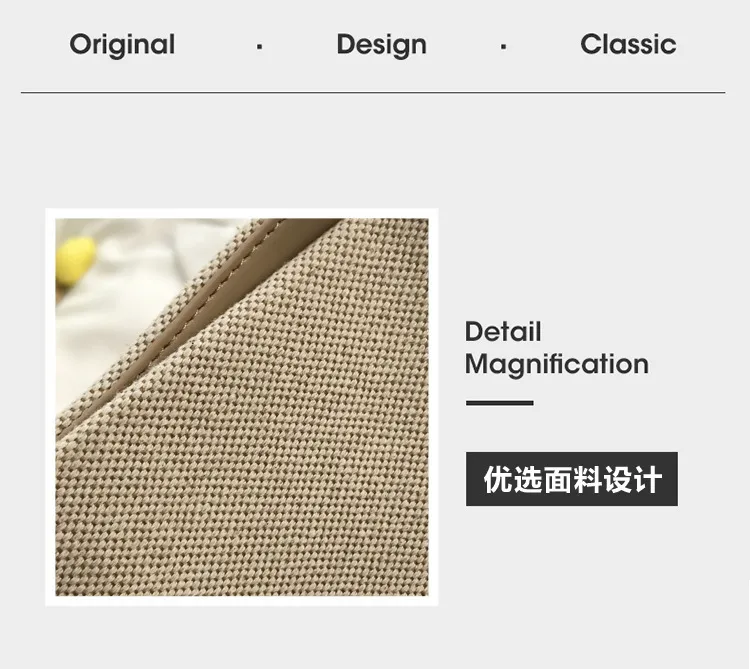Click the "Classic" heading text

coord(628,44)
